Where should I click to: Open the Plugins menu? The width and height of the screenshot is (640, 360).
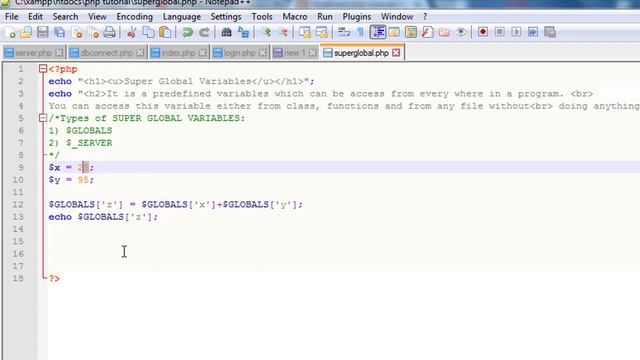[357, 17]
